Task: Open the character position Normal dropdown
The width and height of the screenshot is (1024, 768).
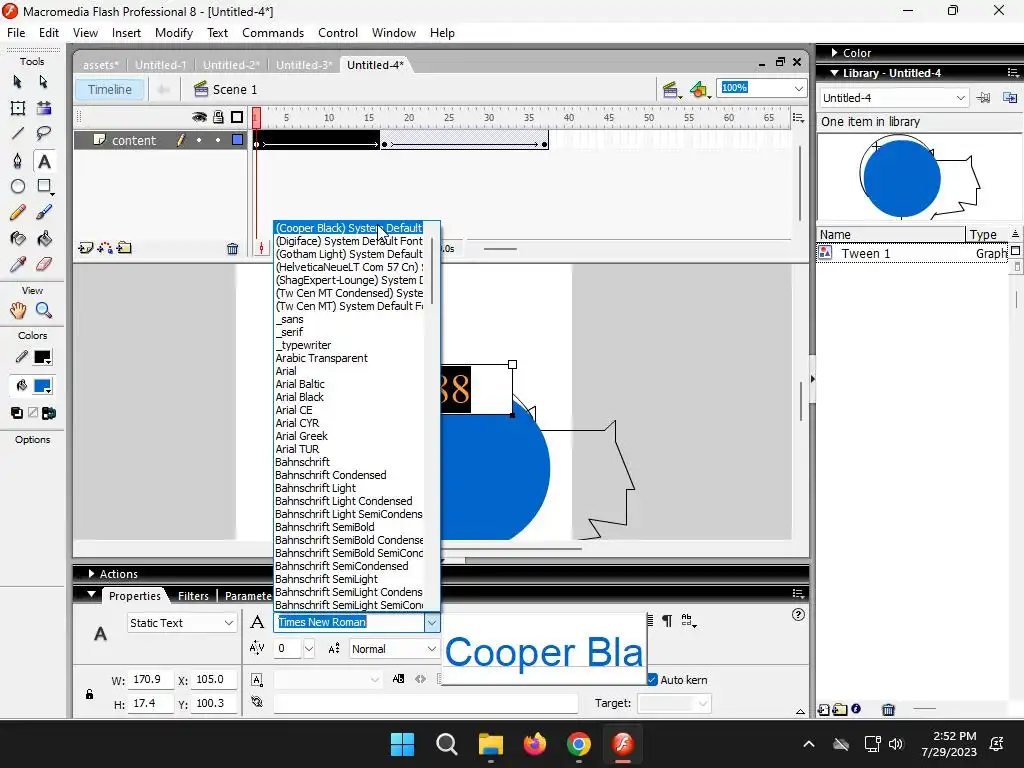Action: coord(394,649)
